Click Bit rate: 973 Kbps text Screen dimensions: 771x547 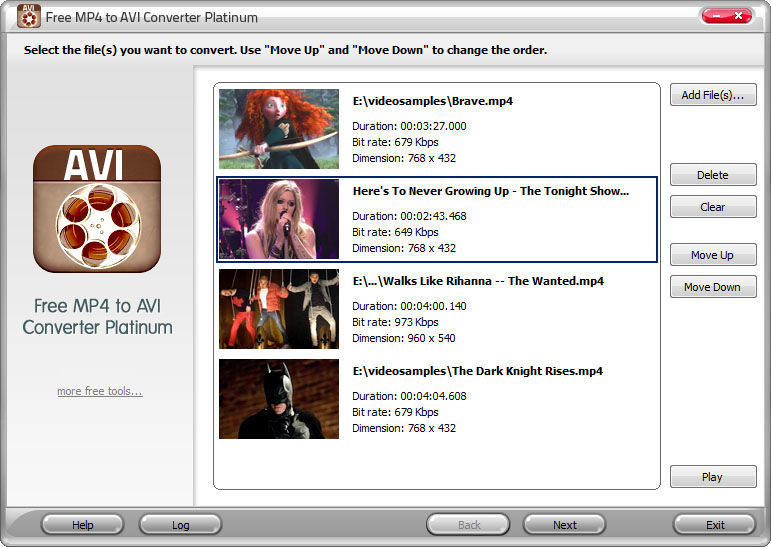pyautogui.click(x=395, y=322)
